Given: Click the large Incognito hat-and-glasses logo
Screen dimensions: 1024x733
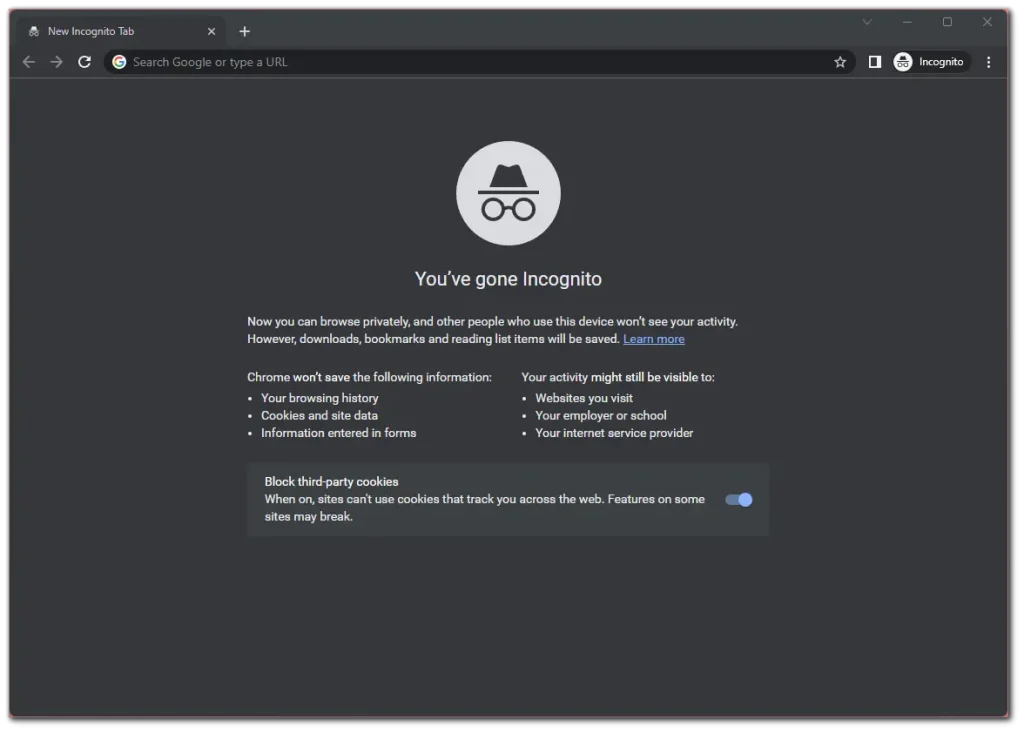Looking at the screenshot, I should click(x=508, y=193).
